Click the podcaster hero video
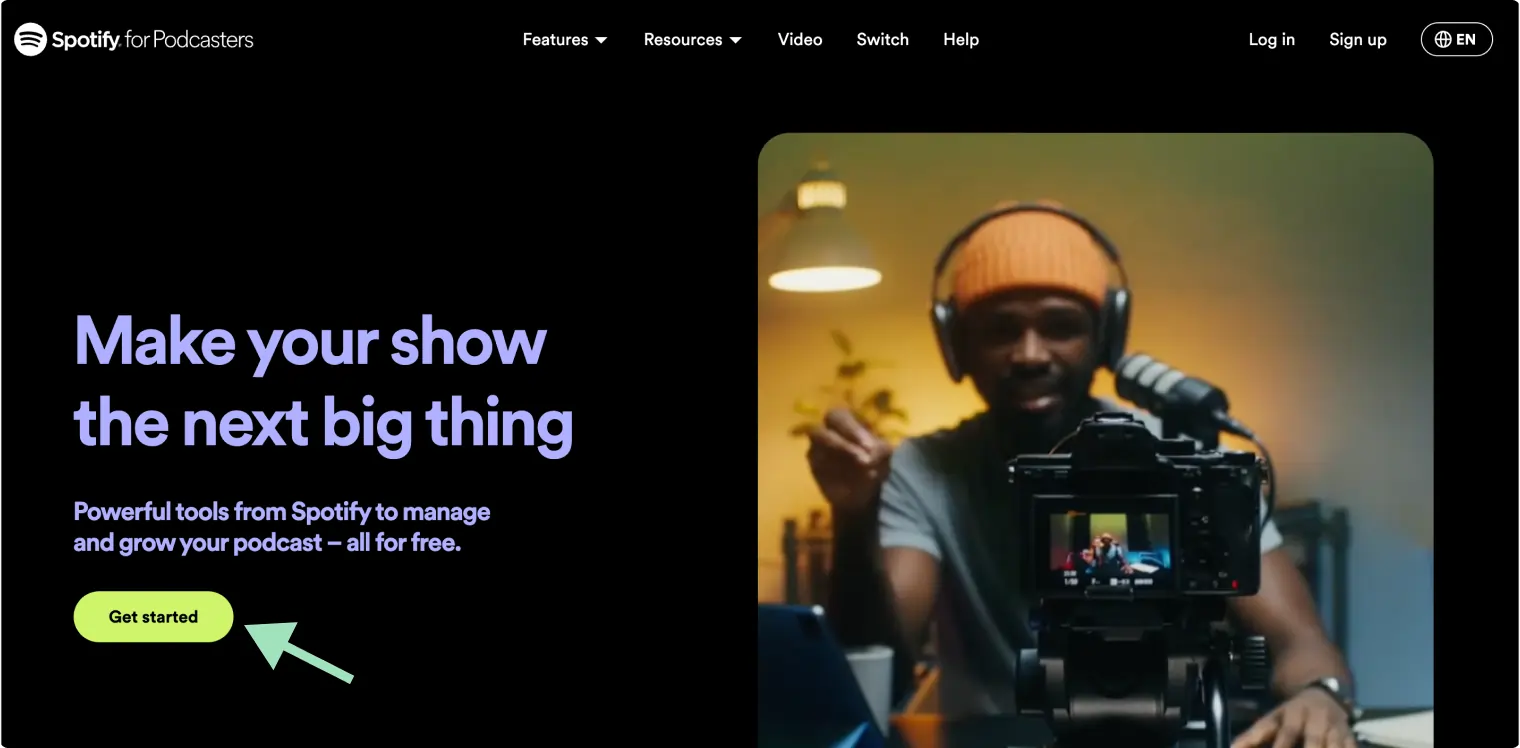This screenshot has height=748, width=1520. [1095, 440]
